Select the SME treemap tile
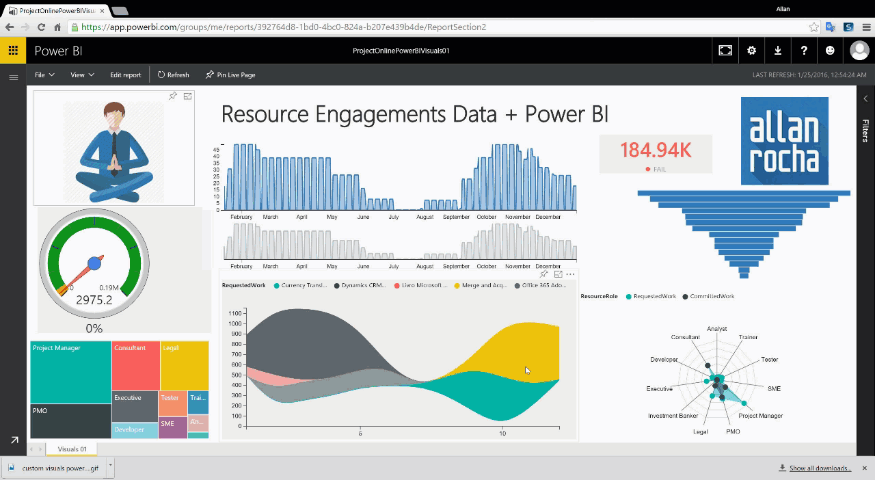Screen dimensions: 875x480 click(172, 428)
